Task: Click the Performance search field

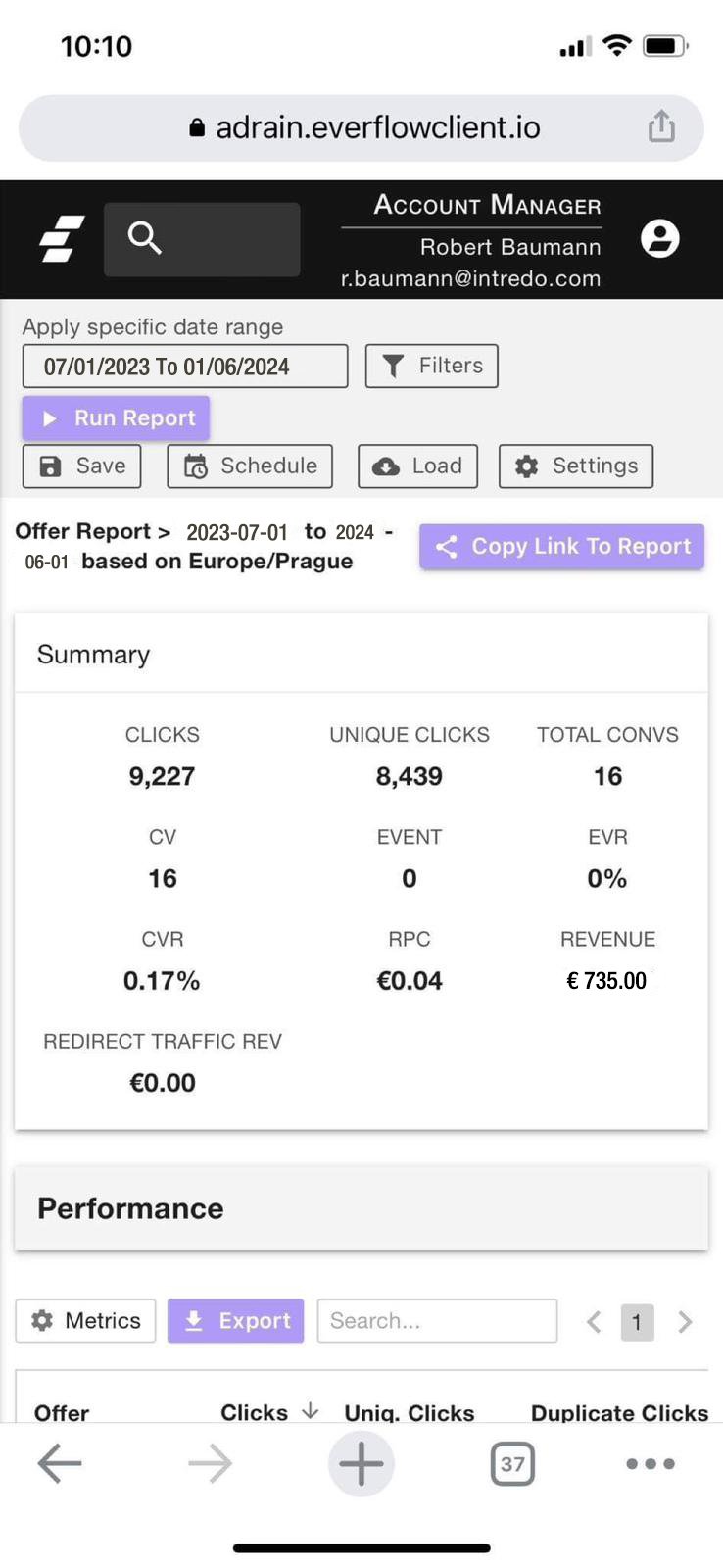Action: coord(437,1321)
